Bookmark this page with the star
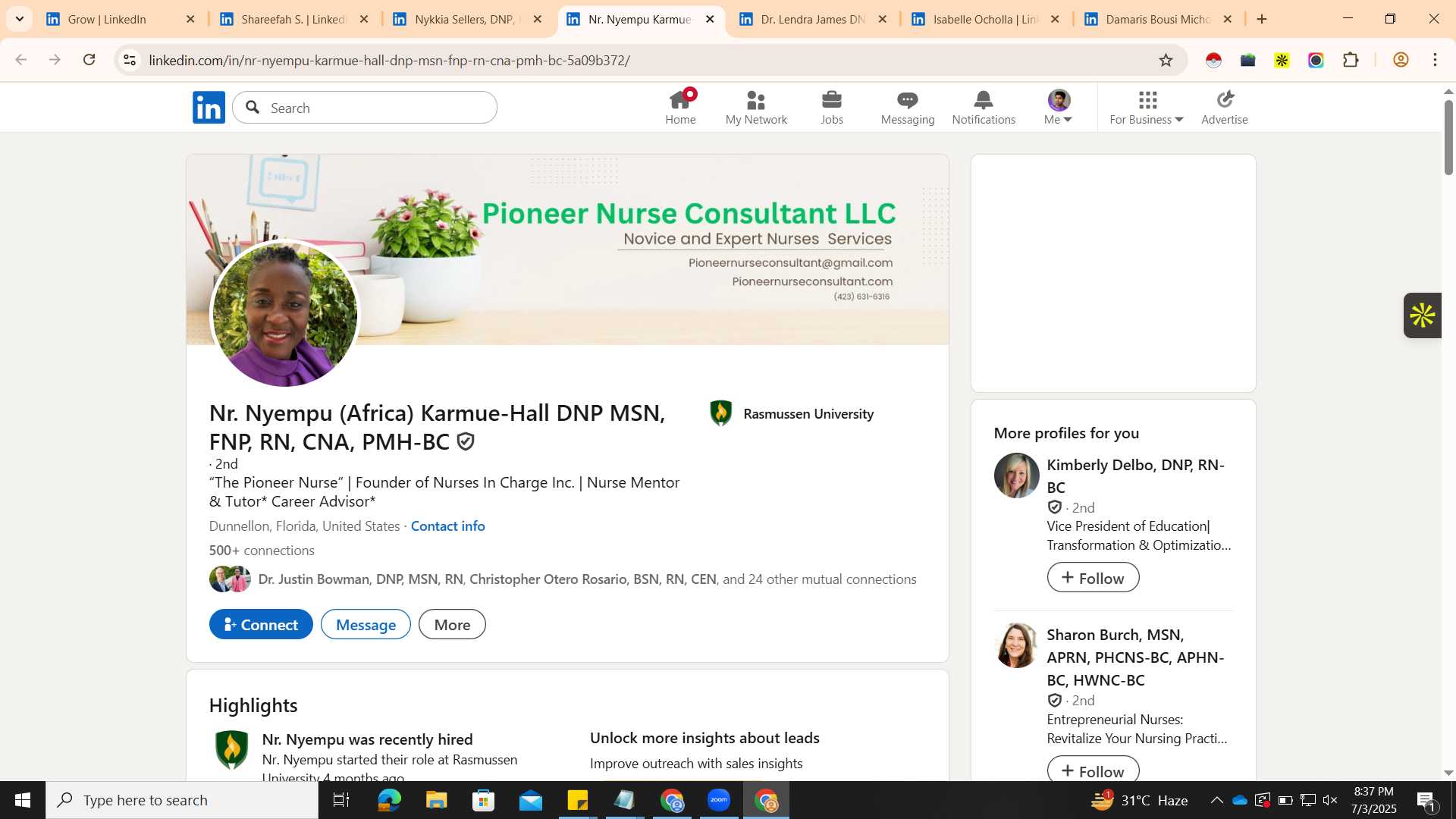The image size is (1456, 819). (1166, 60)
